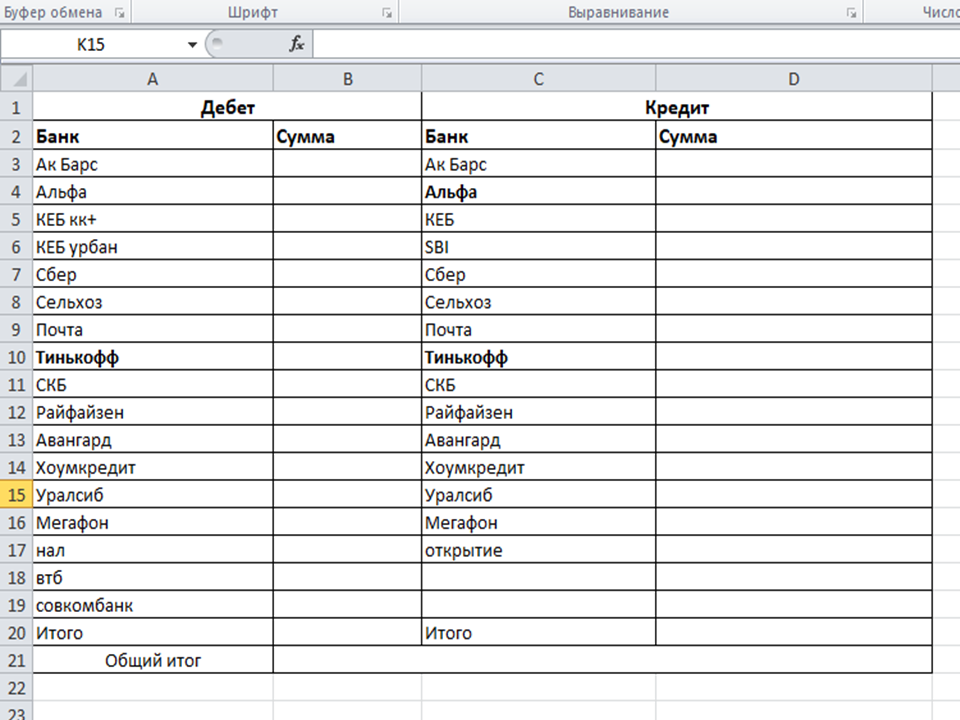The height and width of the screenshot is (720, 960).
Task: Click the merged cell Кредит
Action: click(x=677, y=107)
